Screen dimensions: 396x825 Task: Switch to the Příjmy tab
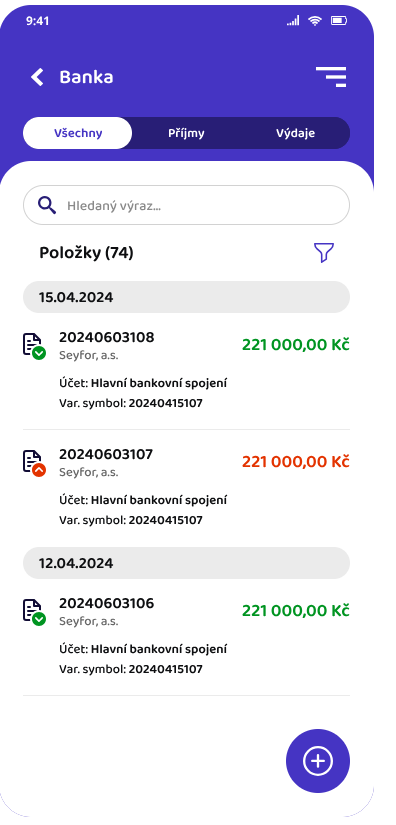point(186,133)
